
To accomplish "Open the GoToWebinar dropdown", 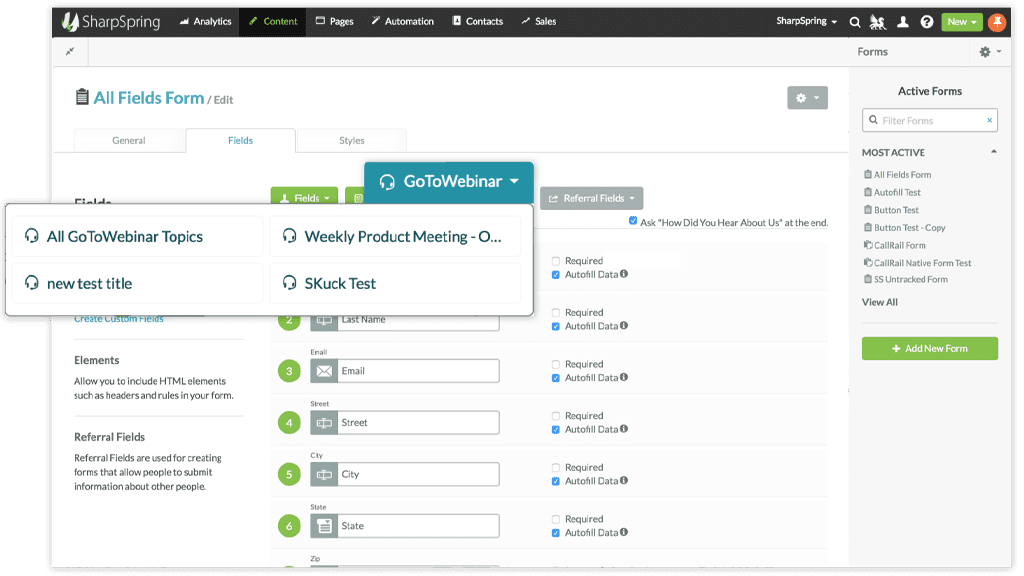I will [x=449, y=182].
